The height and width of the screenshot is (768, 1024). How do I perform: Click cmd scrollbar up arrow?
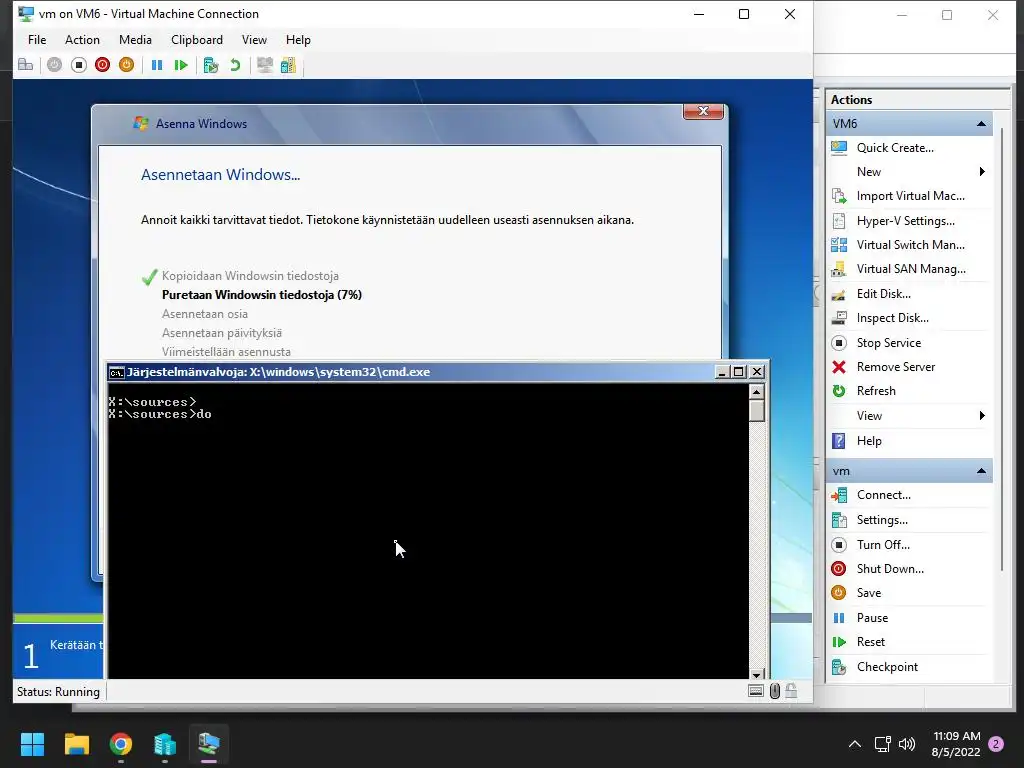click(x=757, y=392)
